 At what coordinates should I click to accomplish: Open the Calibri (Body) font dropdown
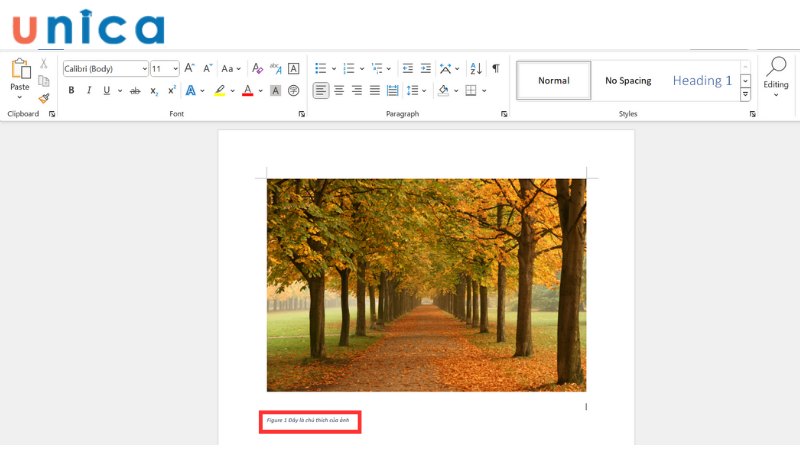[143, 69]
